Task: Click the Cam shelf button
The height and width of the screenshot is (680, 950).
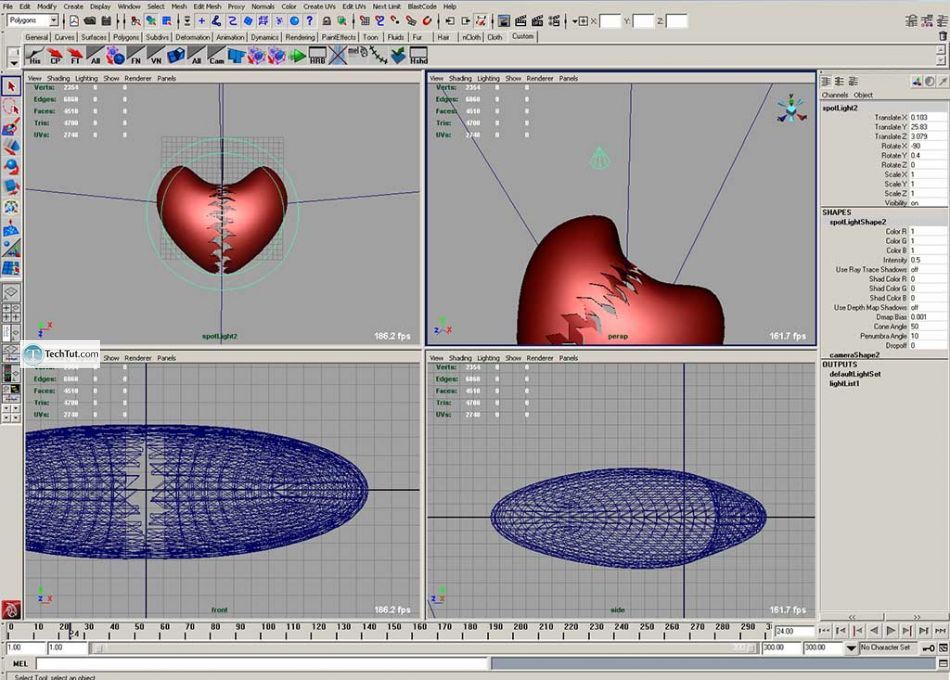Action: tap(216, 56)
